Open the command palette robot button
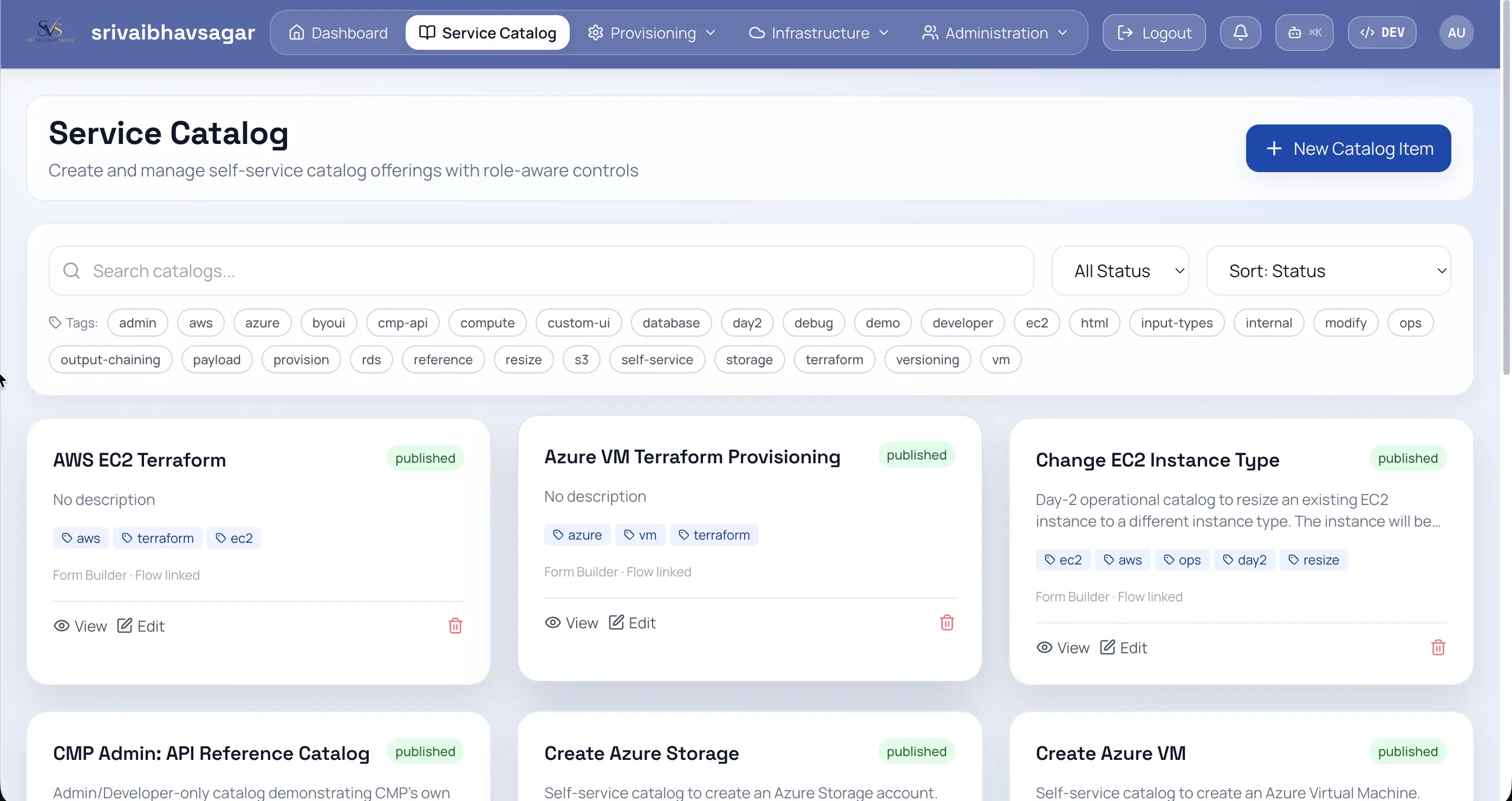This screenshot has width=1512, height=801. pyautogui.click(x=1304, y=32)
